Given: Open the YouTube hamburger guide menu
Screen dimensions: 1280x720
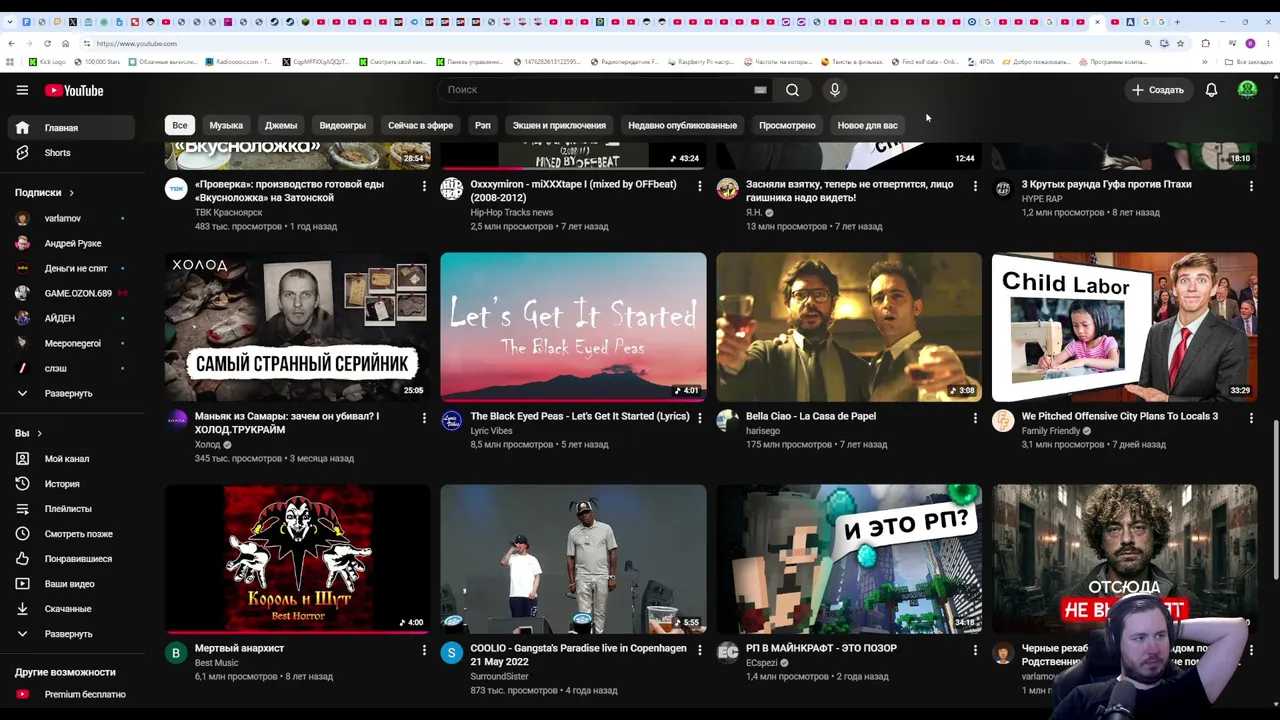Looking at the screenshot, I should pos(22,90).
